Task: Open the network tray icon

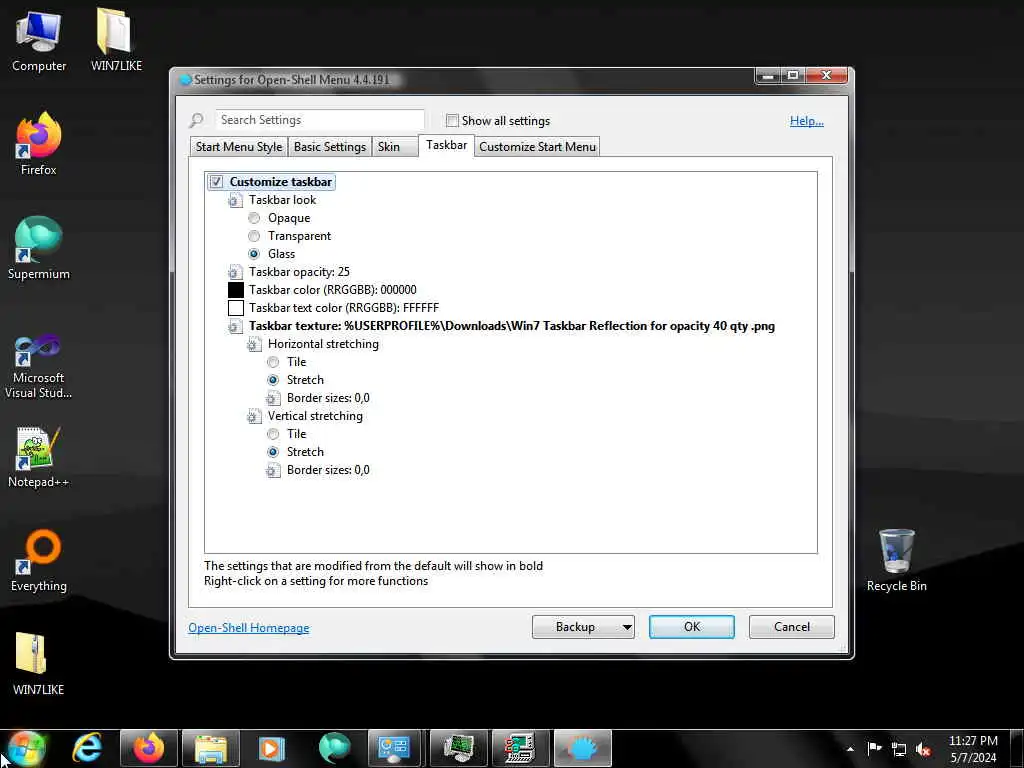Action: pyautogui.click(x=899, y=749)
